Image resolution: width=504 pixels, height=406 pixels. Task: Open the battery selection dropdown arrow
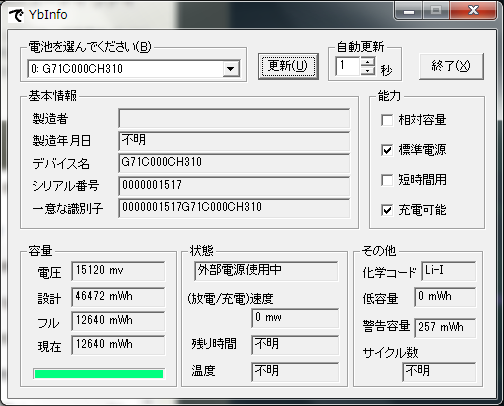click(230, 69)
